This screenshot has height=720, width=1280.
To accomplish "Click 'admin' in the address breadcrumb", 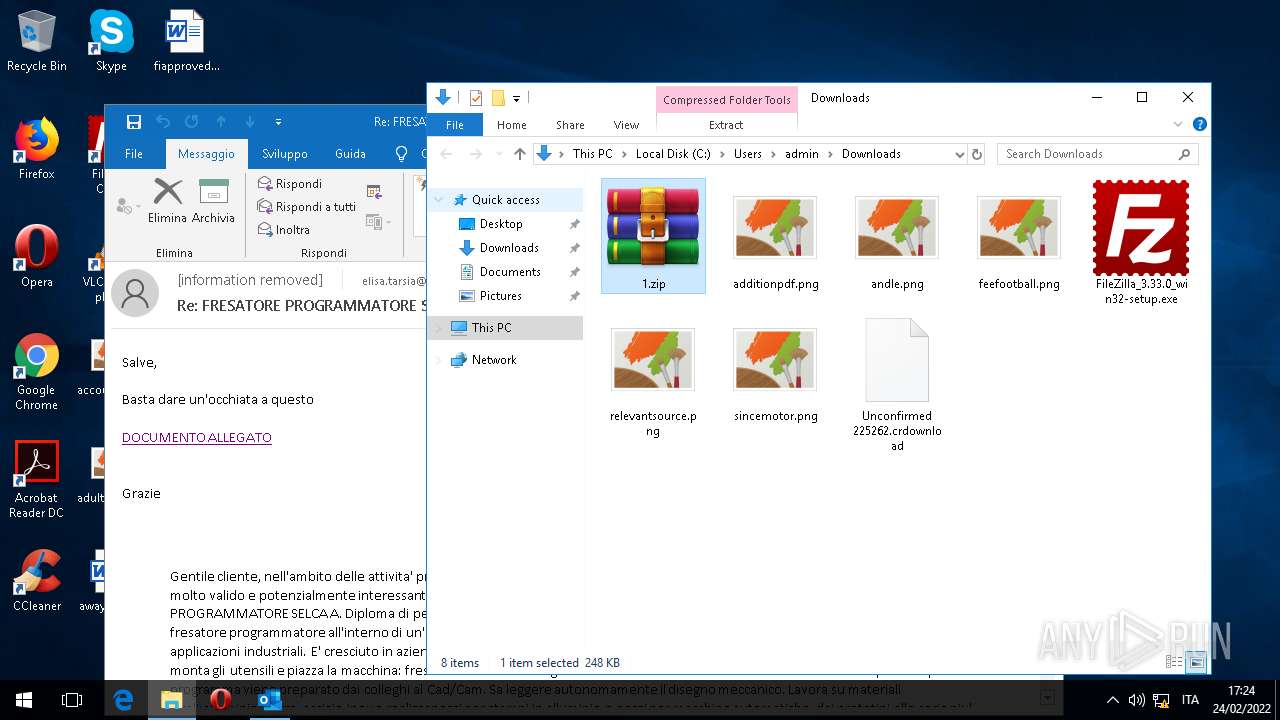I will click(802, 154).
